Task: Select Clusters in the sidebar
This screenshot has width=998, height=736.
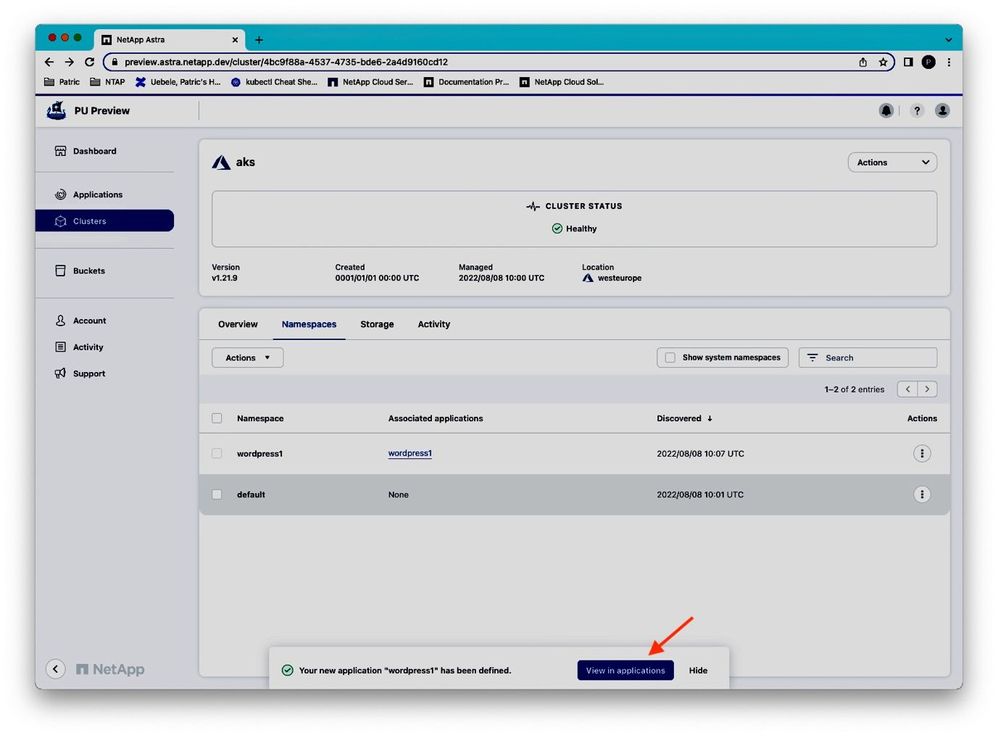Action: click(104, 221)
